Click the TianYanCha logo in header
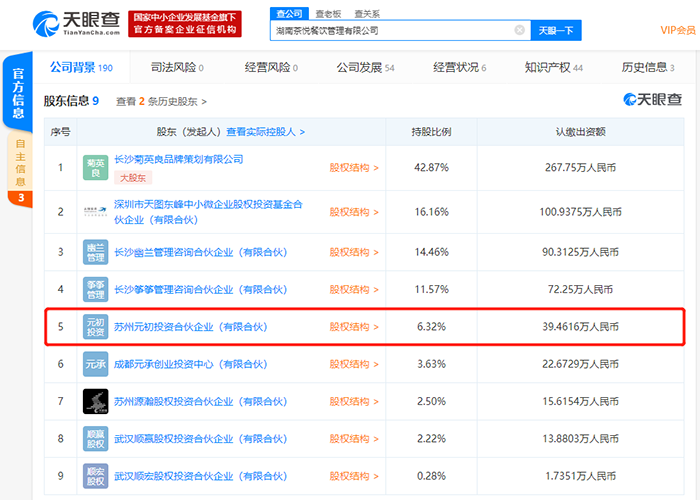 [76, 23]
